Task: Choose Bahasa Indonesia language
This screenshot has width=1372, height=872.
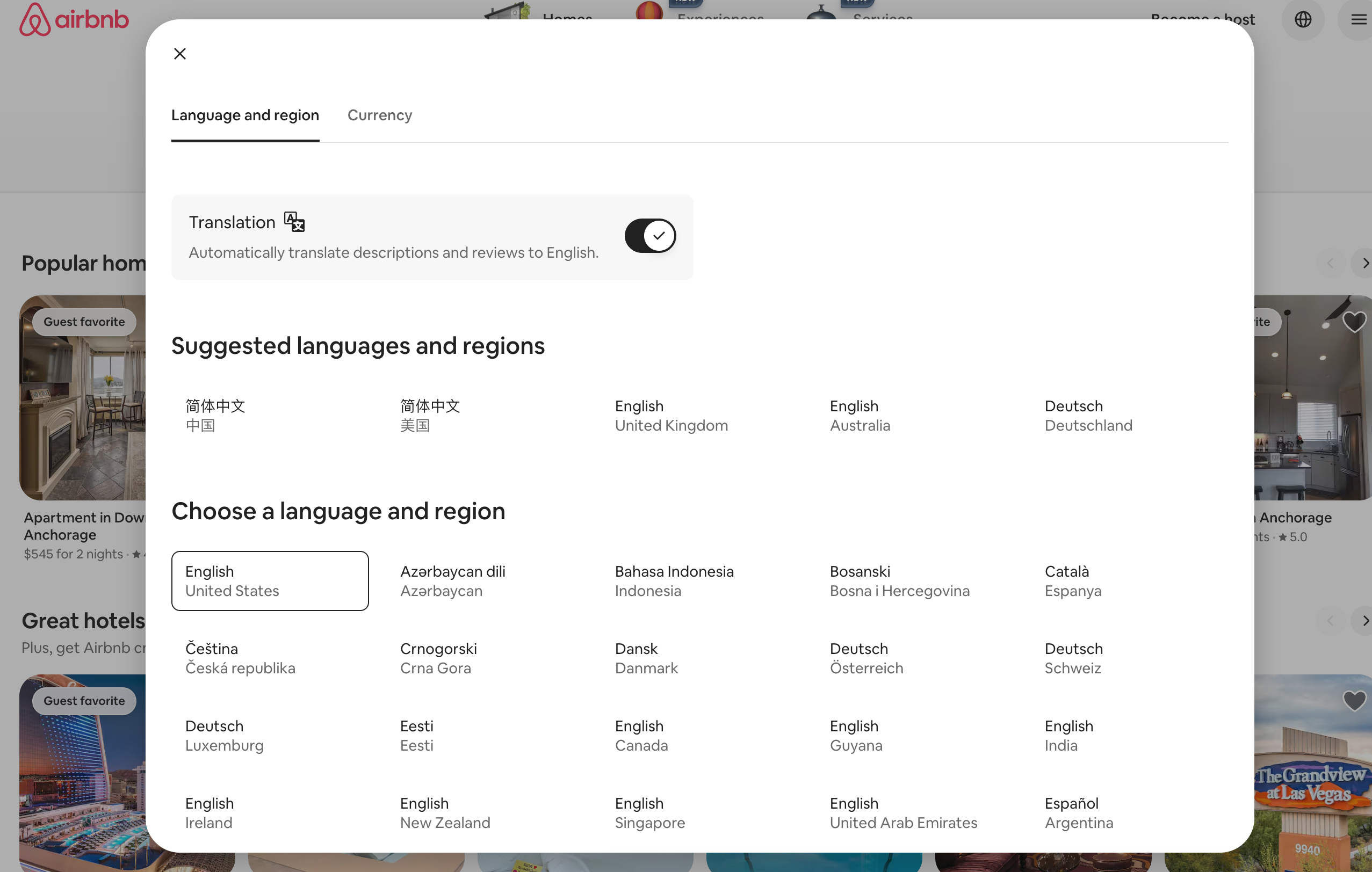Action: [x=699, y=581]
